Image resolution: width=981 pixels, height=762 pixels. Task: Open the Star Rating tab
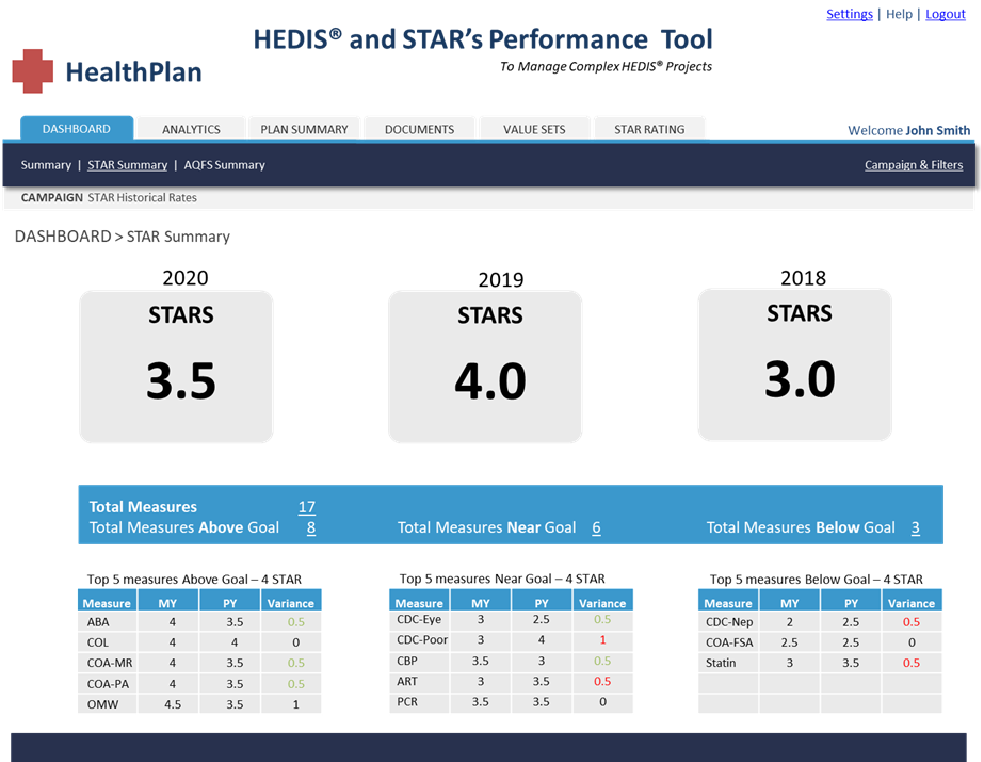click(649, 129)
